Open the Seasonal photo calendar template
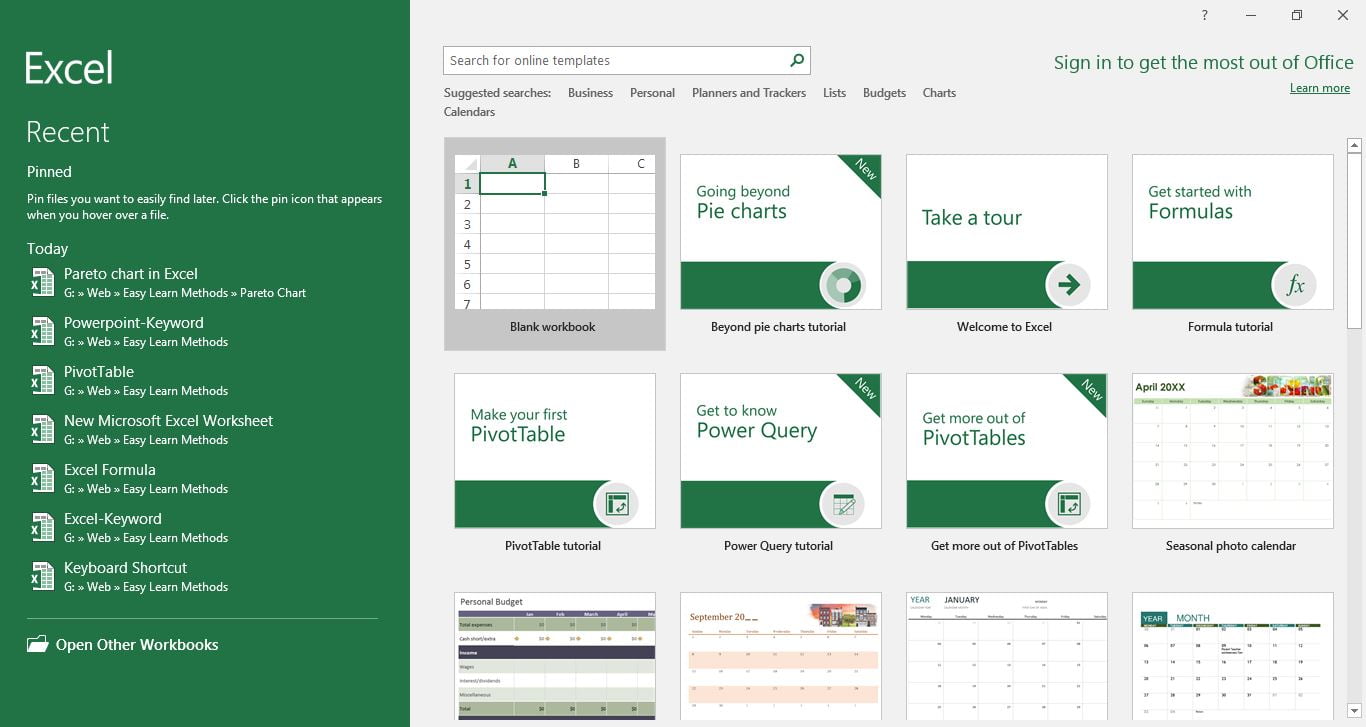 point(1231,450)
